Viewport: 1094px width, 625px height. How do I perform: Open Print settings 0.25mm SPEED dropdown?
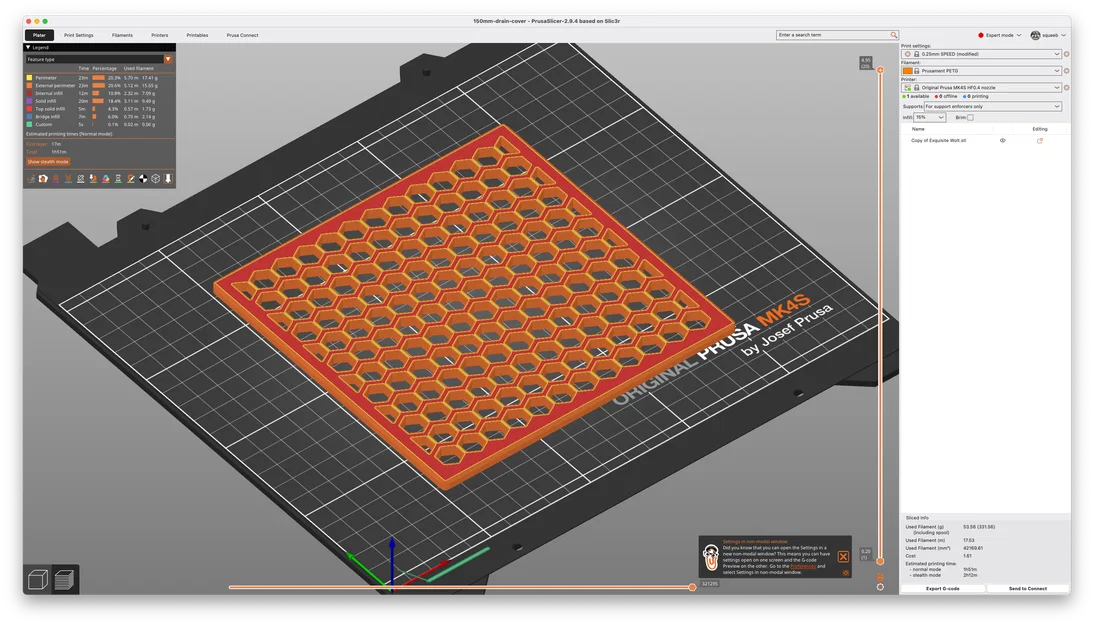(x=982, y=54)
